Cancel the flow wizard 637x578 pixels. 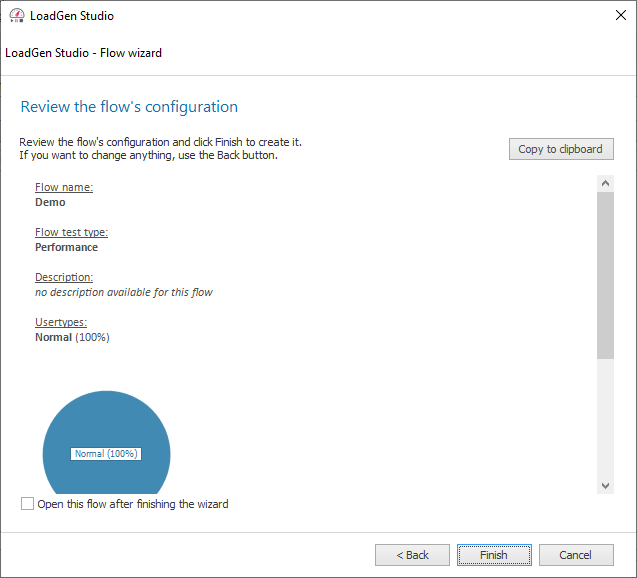coord(575,555)
